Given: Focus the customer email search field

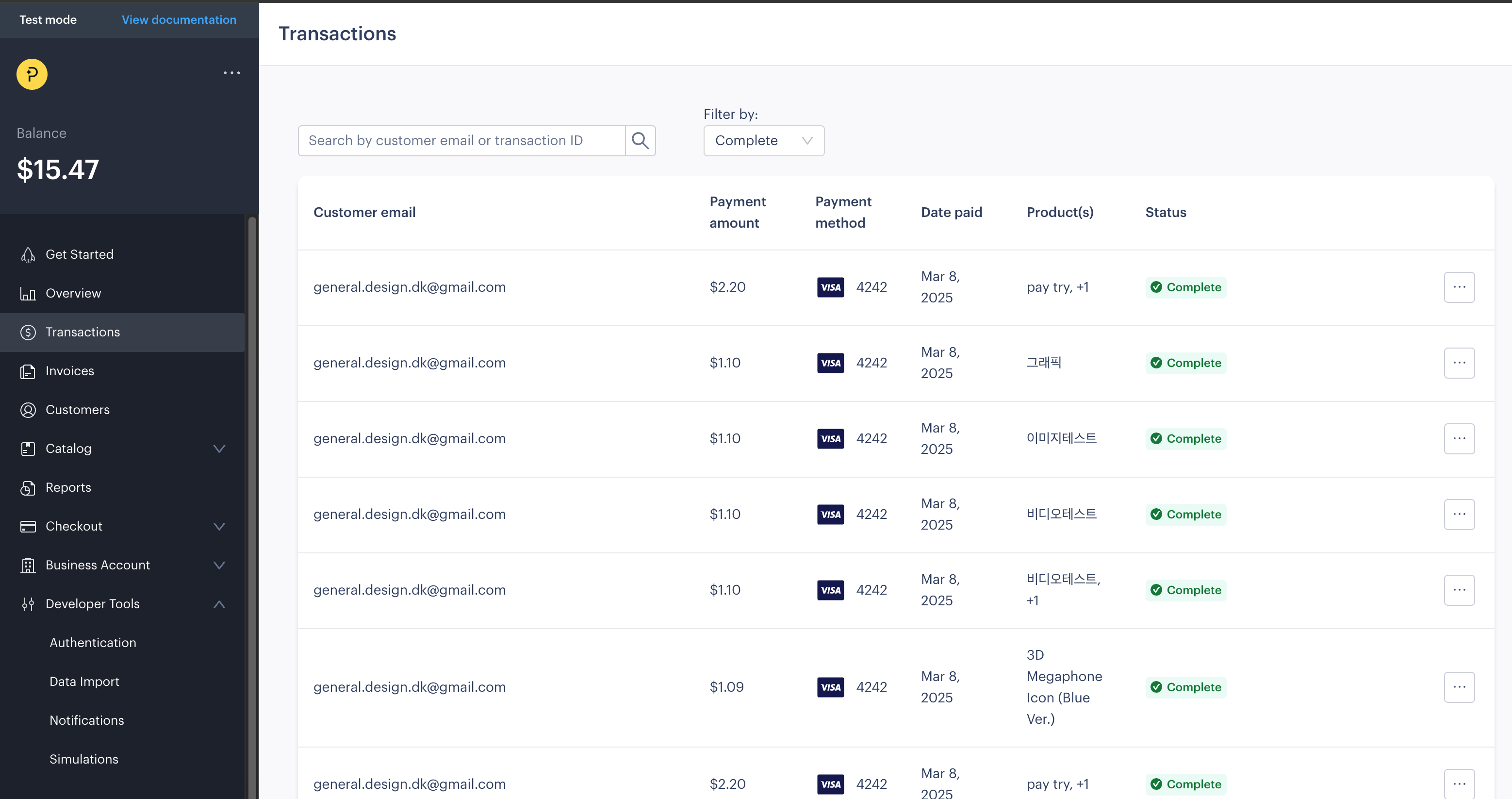Looking at the screenshot, I should 461,140.
